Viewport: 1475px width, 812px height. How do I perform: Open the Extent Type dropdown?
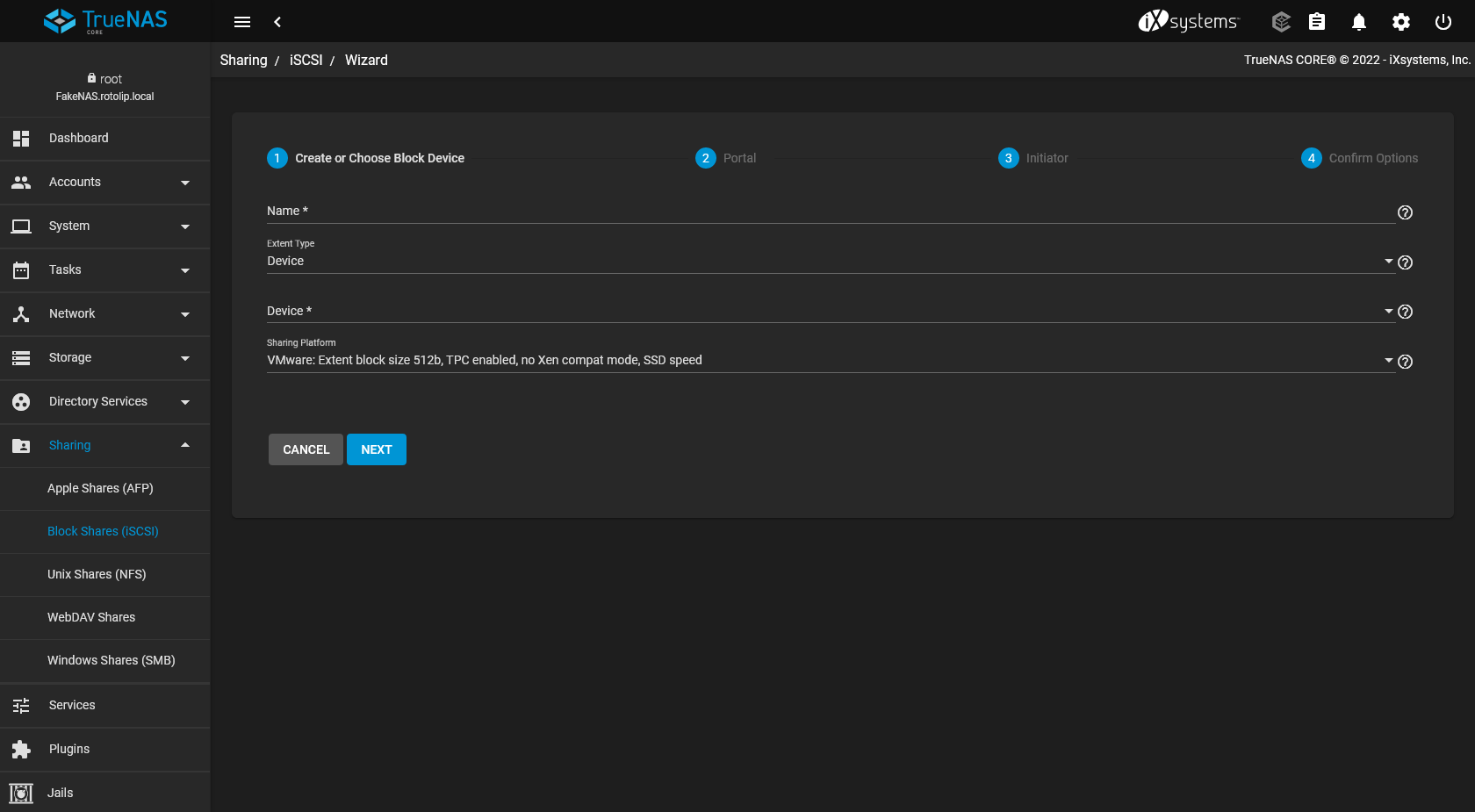coord(1388,261)
